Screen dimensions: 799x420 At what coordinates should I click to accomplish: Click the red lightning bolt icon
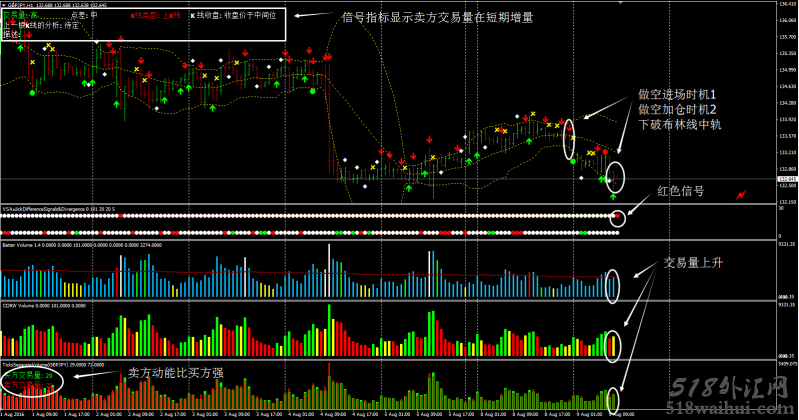click(x=741, y=192)
